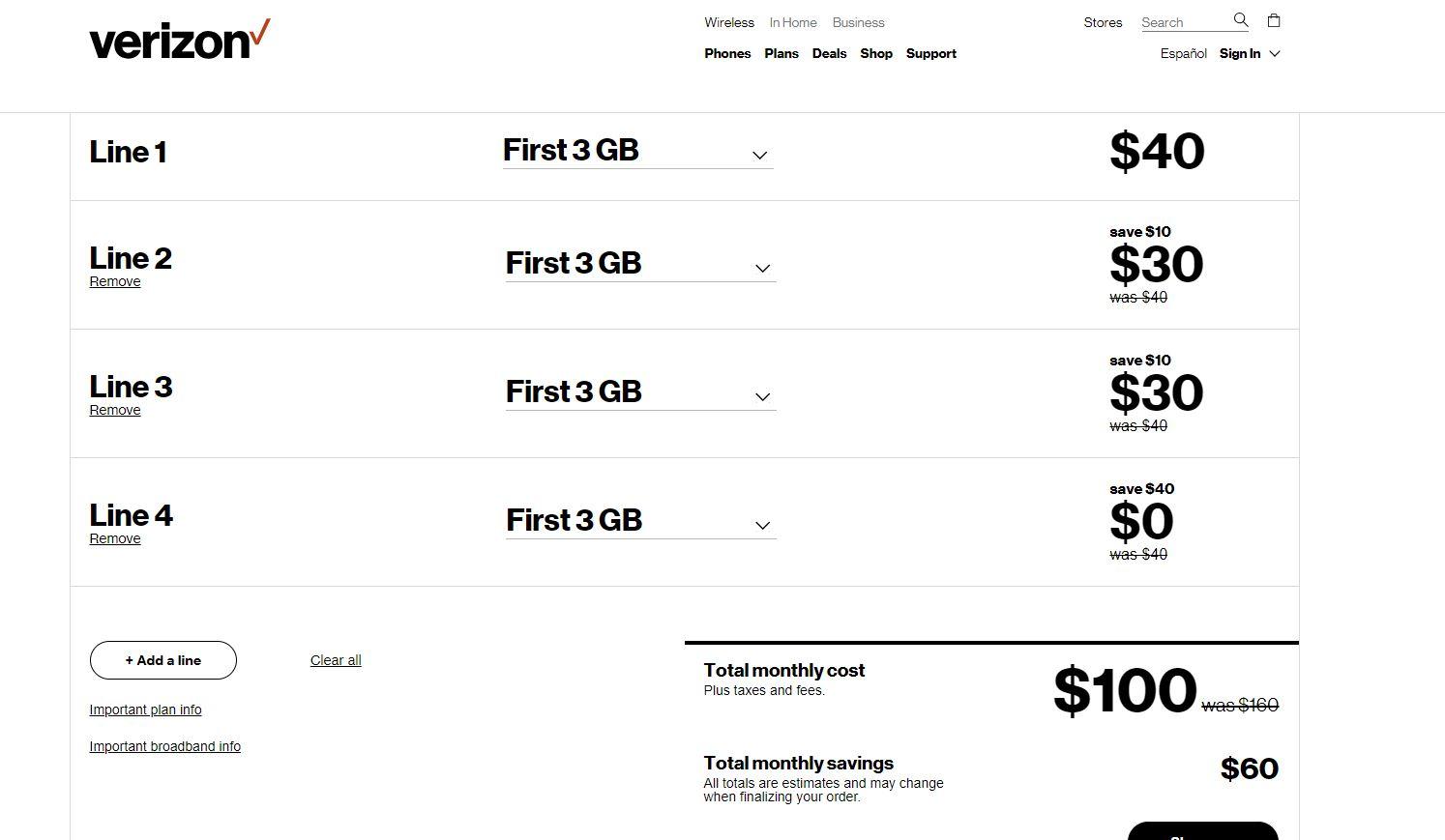Image resolution: width=1445 pixels, height=840 pixels.
Task: Remove Line 4 from the plan
Action: [x=115, y=539]
